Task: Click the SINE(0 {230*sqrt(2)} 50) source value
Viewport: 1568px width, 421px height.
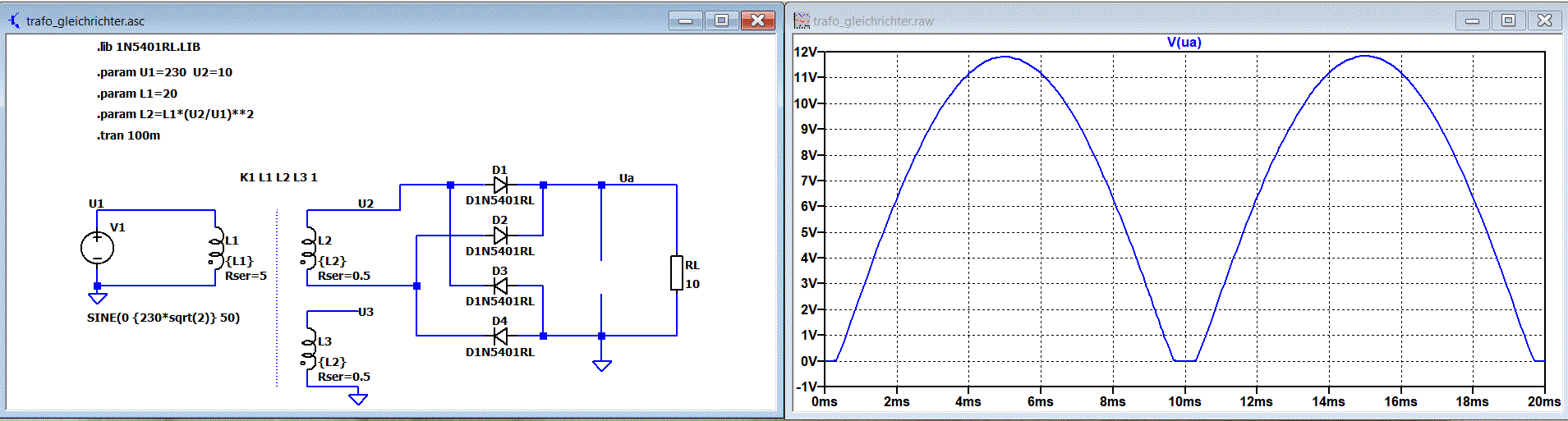Action: (163, 318)
